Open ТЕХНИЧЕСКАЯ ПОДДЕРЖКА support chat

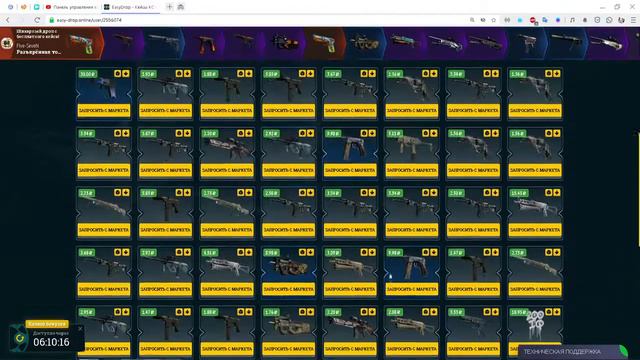(x=573, y=352)
